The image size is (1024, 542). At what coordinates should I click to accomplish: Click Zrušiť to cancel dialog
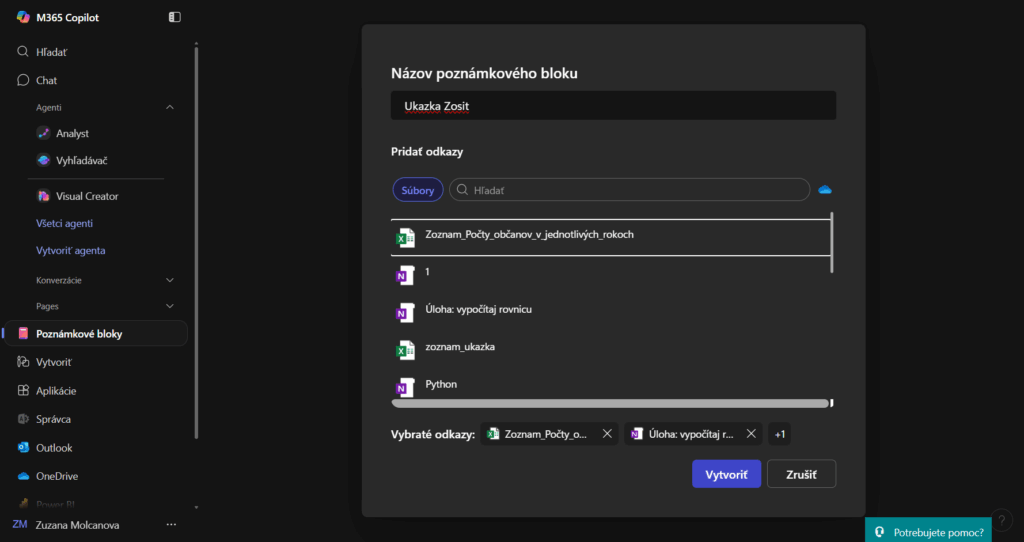pos(801,474)
